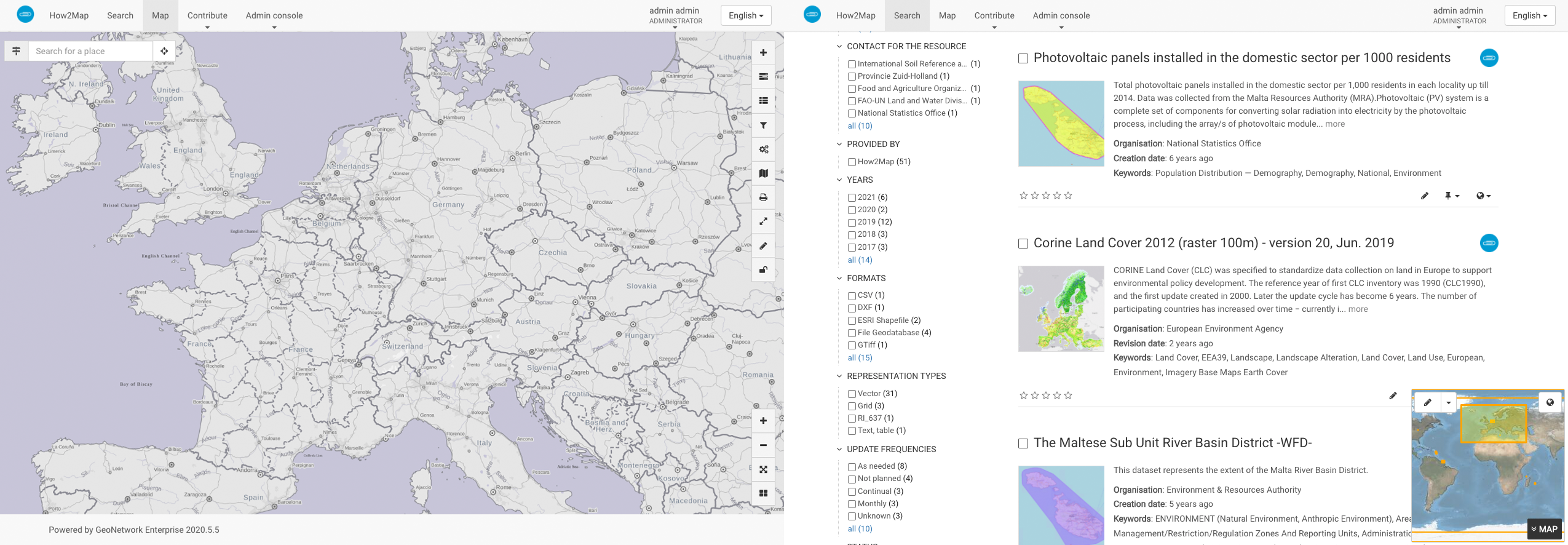Collapse the Formats facet
Screen dimensions: 1568x545
click(x=839, y=278)
